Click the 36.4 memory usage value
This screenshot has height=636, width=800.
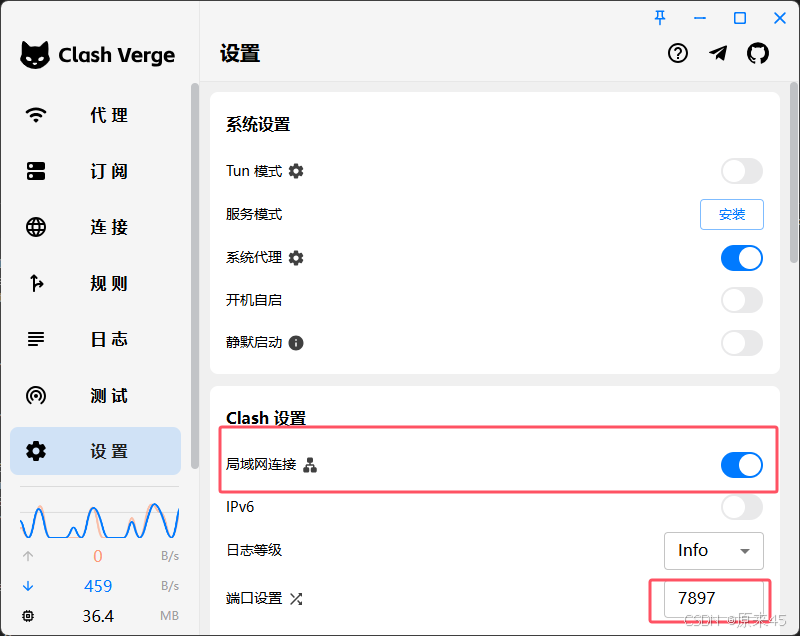[98, 616]
